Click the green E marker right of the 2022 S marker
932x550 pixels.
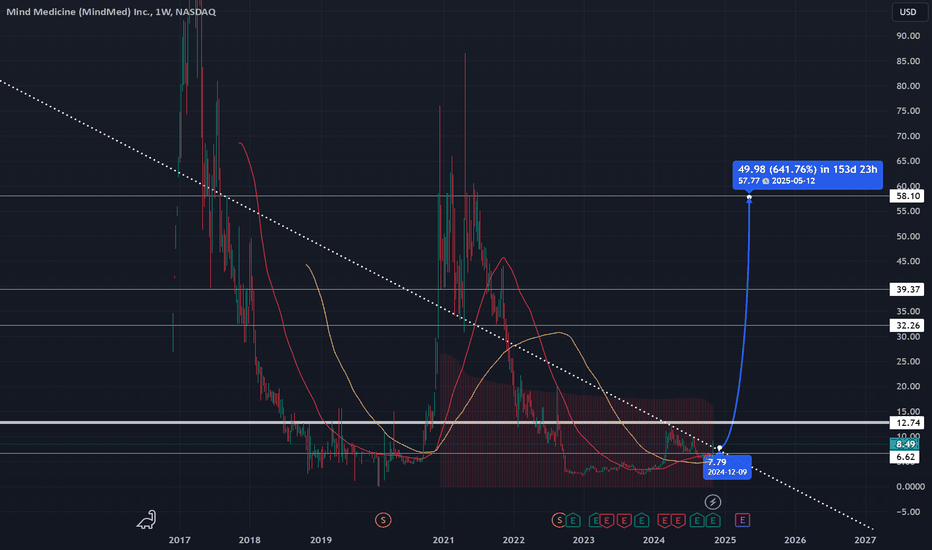[x=573, y=520]
